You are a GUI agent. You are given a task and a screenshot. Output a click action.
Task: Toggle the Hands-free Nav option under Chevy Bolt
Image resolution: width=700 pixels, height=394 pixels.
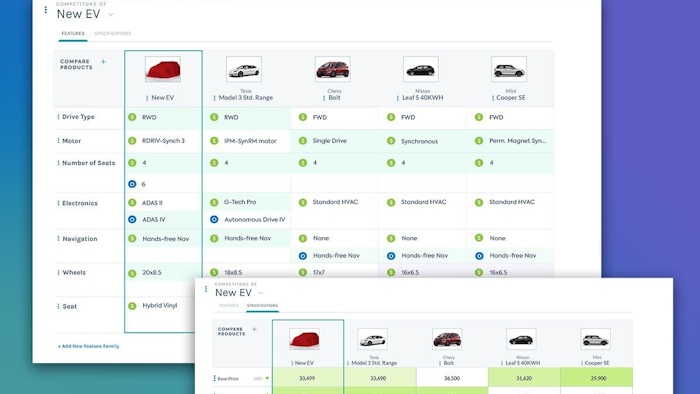(303, 256)
